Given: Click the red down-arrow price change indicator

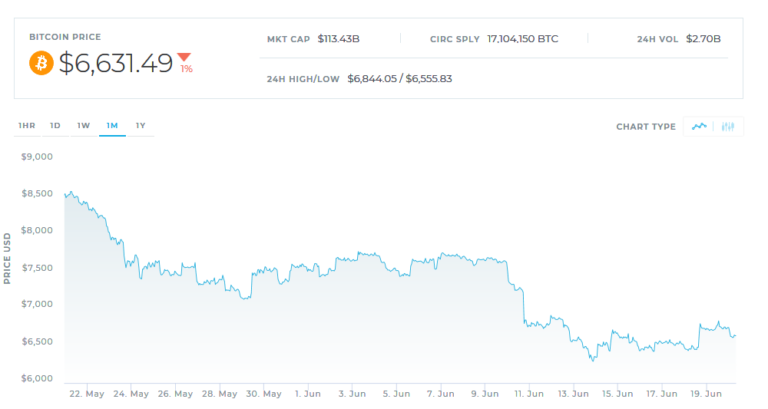Looking at the screenshot, I should pyautogui.click(x=185, y=57).
